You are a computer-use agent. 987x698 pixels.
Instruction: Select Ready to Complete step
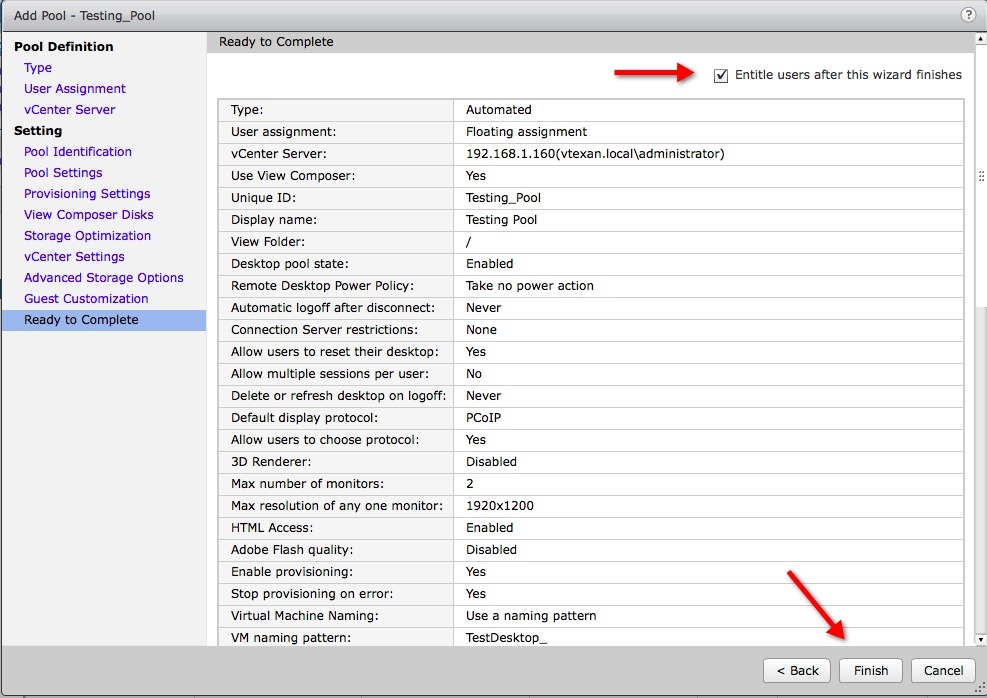tap(81, 320)
